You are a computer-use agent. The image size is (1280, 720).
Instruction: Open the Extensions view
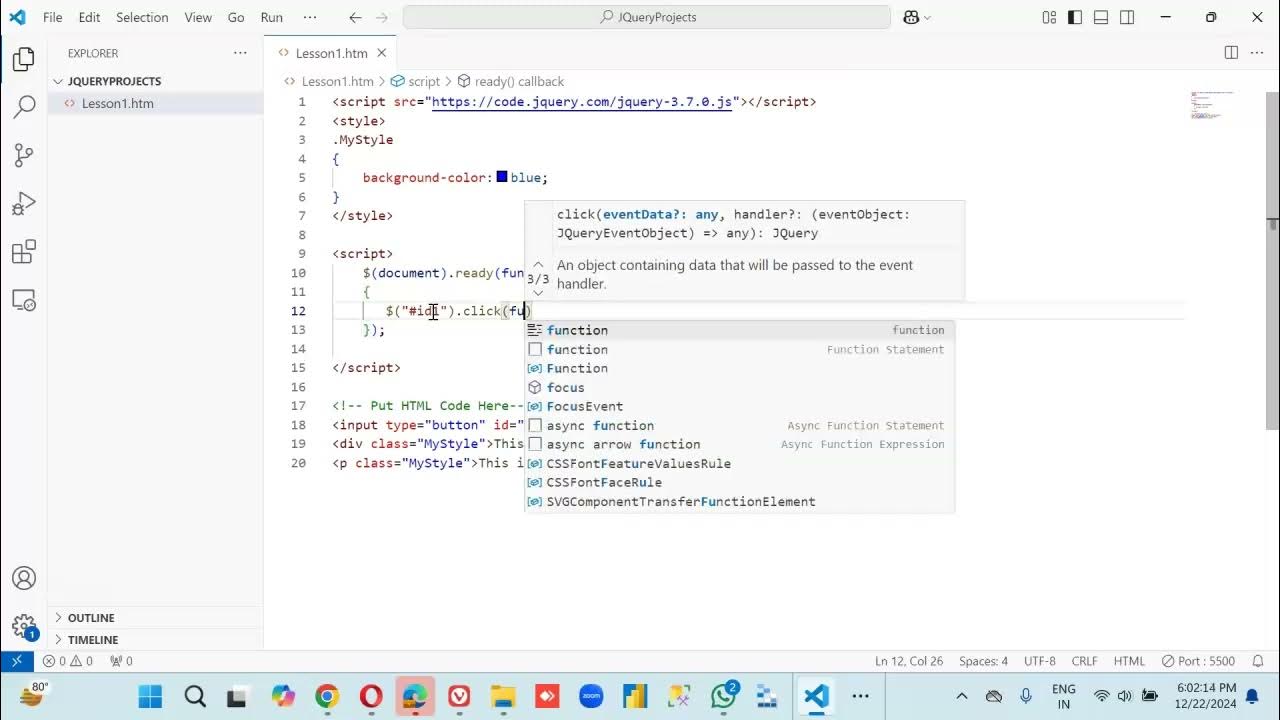coord(24,252)
